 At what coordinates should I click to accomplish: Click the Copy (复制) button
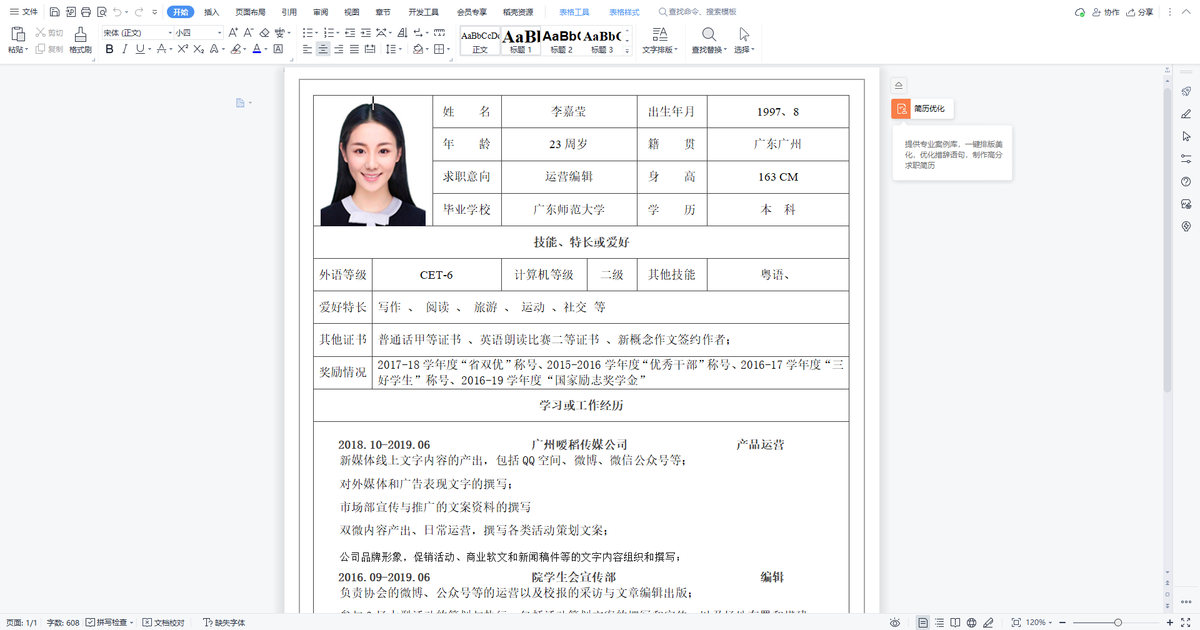tap(50, 49)
